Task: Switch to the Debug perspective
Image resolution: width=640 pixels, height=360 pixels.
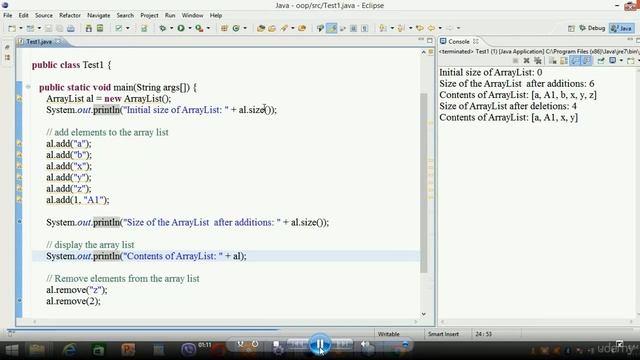Action: tap(592, 28)
